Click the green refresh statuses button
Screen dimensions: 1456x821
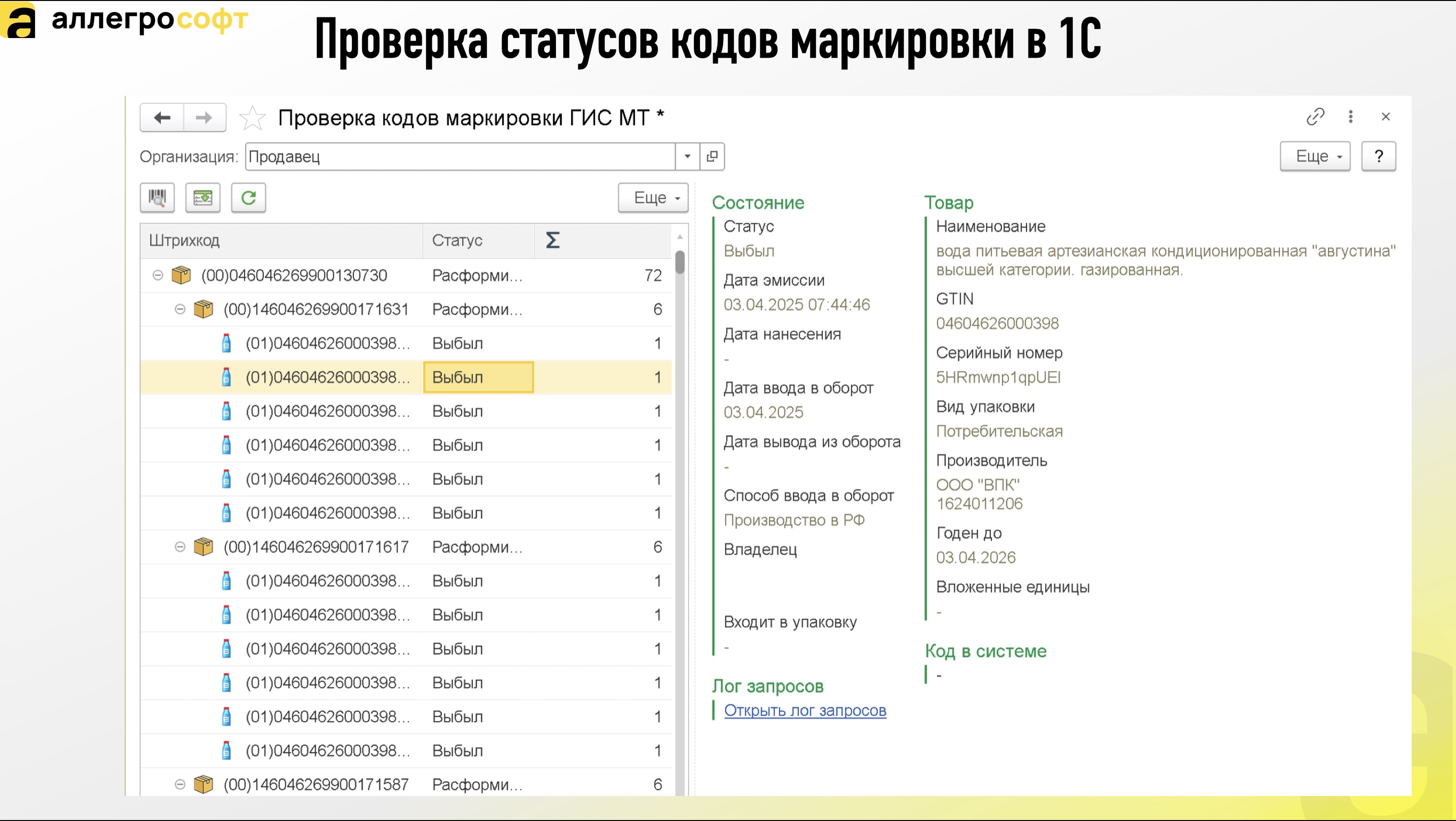249,198
